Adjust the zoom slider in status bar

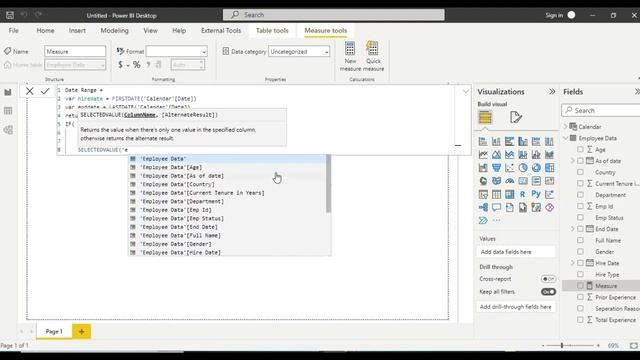tap(562, 346)
